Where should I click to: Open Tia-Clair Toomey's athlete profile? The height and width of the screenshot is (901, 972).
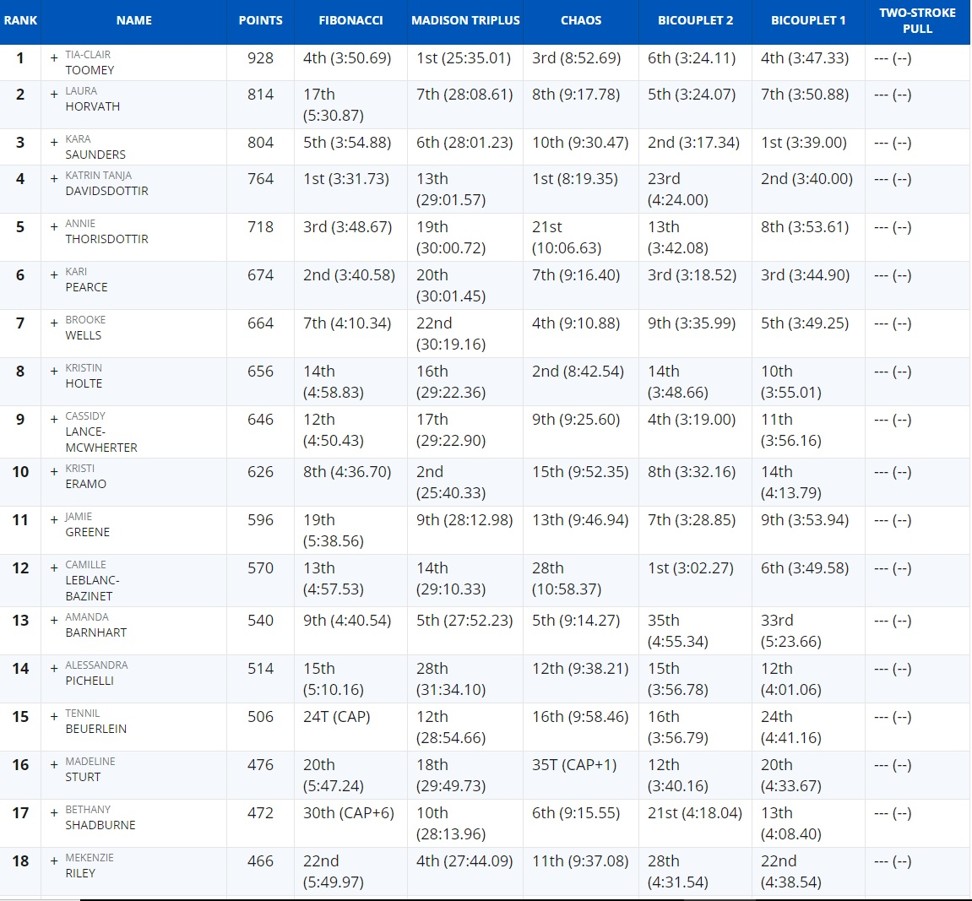point(90,63)
